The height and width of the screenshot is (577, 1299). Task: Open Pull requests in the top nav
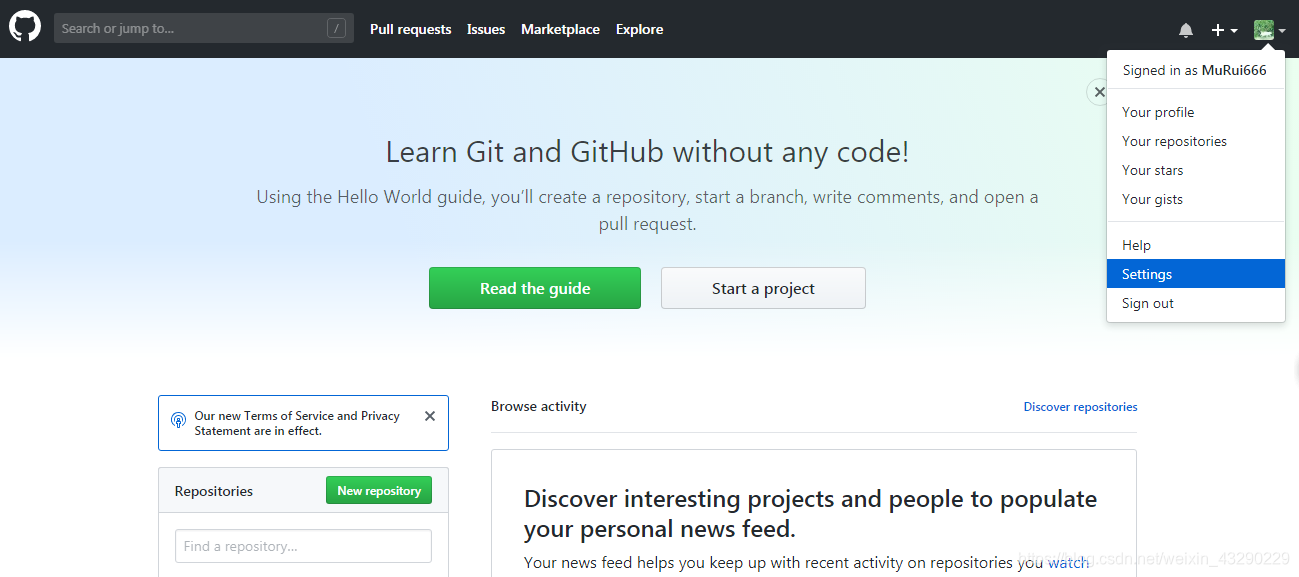pyautogui.click(x=410, y=29)
